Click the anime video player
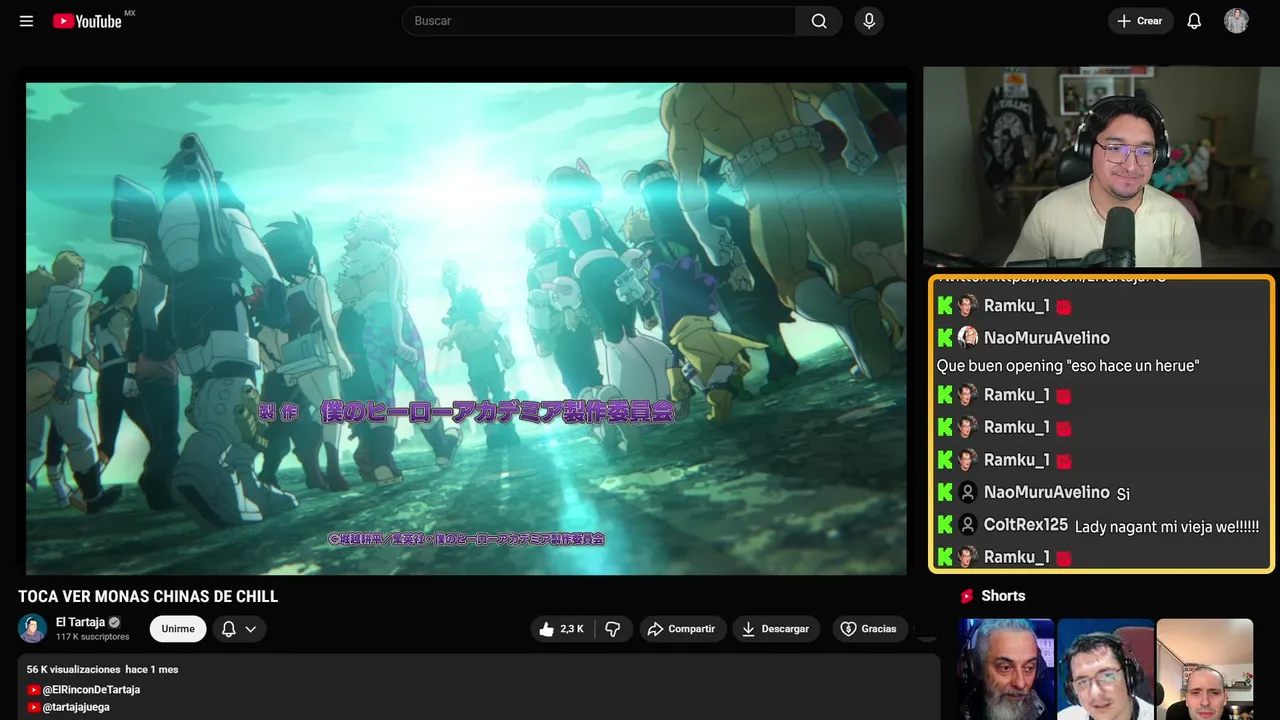The height and width of the screenshot is (720, 1280). [466, 328]
